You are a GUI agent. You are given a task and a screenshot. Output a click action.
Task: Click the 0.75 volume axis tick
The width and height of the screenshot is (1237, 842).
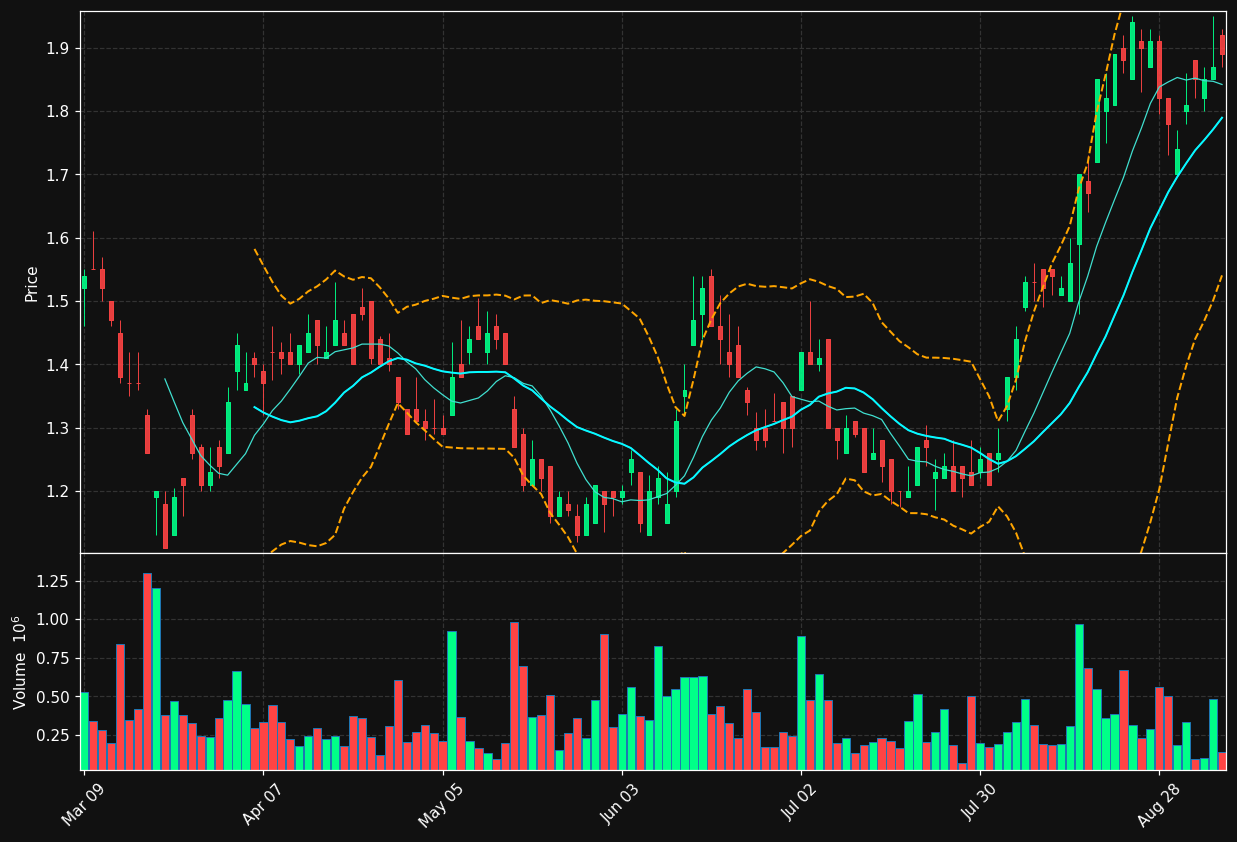click(55, 658)
